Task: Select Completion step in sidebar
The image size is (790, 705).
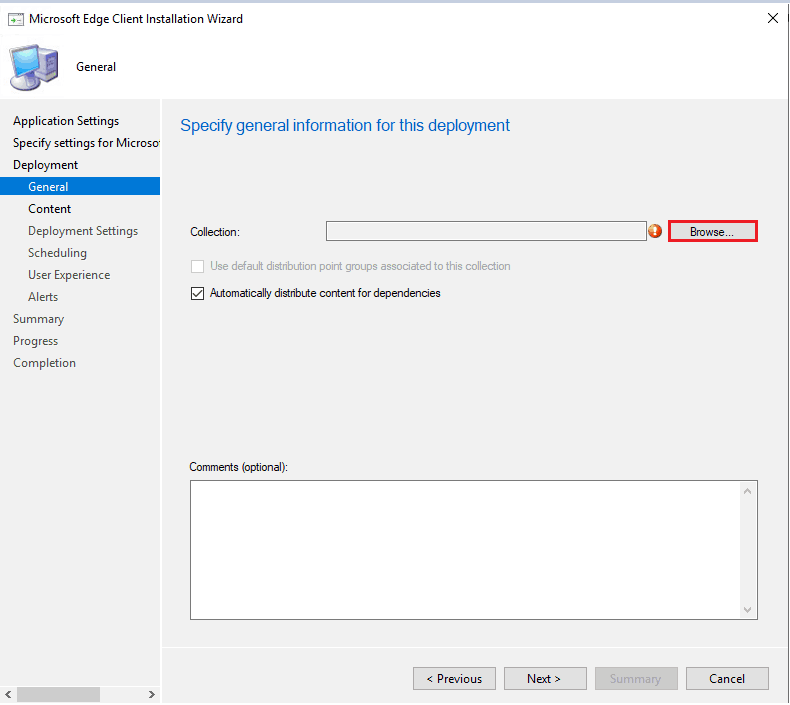Action: click(x=44, y=363)
